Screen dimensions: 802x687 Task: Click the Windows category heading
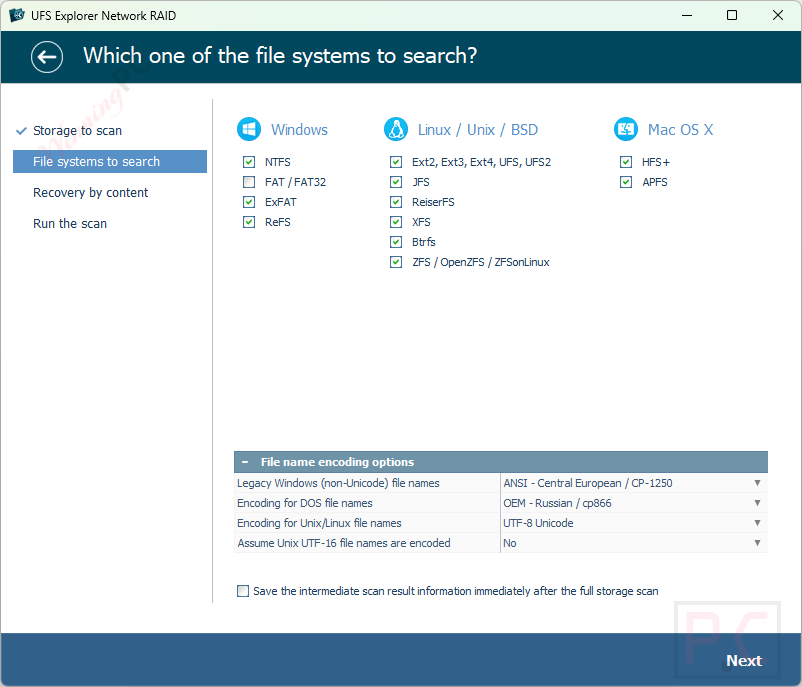pyautogui.click(x=299, y=130)
